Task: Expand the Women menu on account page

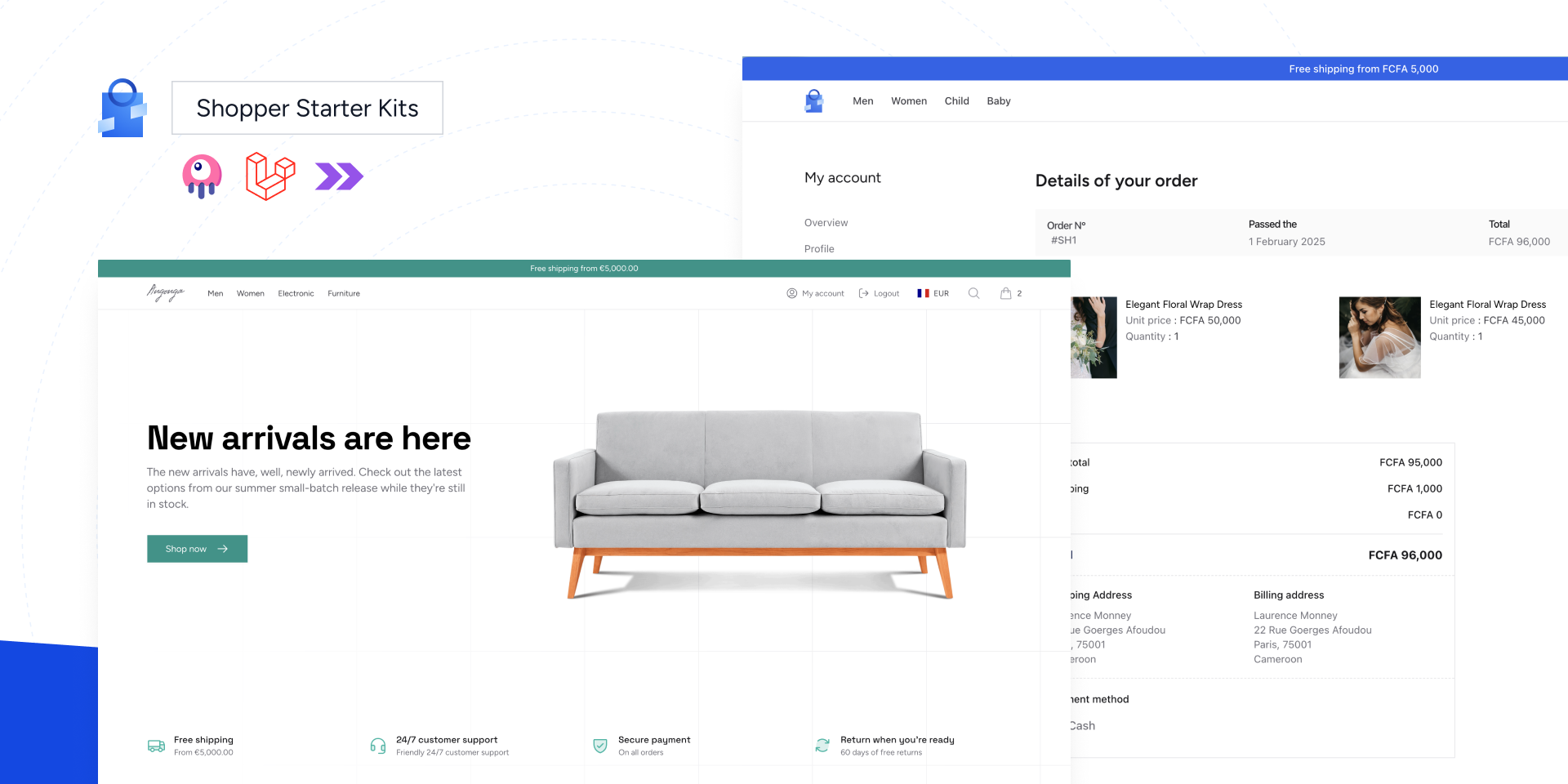Action: (909, 100)
